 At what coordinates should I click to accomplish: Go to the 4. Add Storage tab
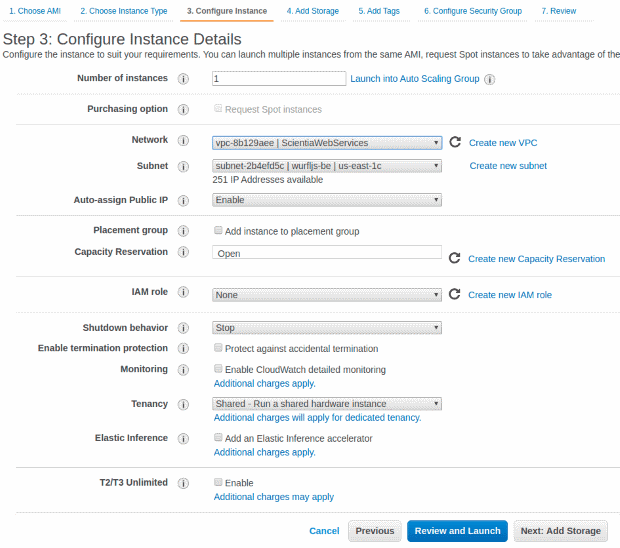coord(312,11)
